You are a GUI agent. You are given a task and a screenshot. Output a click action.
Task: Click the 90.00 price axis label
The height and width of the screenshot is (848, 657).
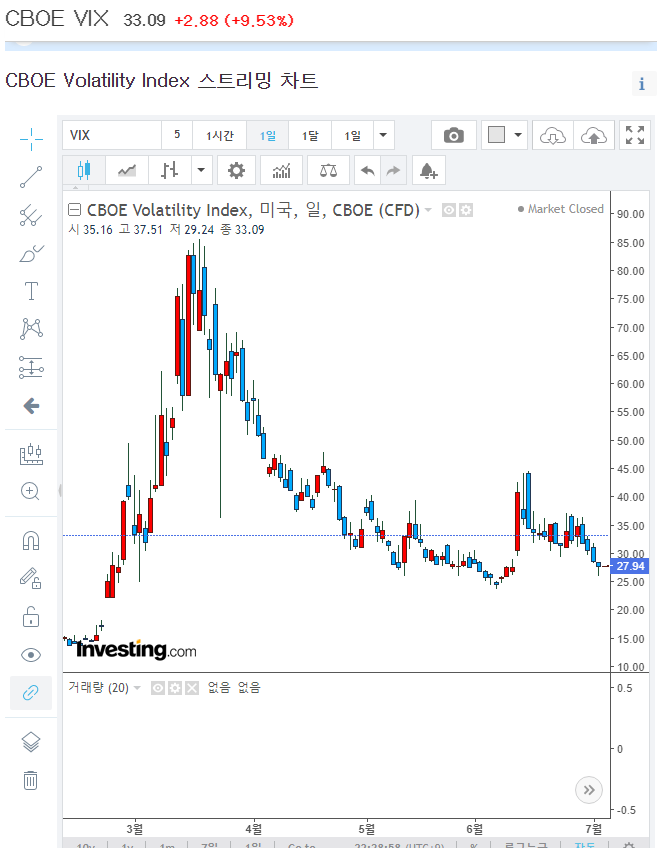click(x=631, y=214)
